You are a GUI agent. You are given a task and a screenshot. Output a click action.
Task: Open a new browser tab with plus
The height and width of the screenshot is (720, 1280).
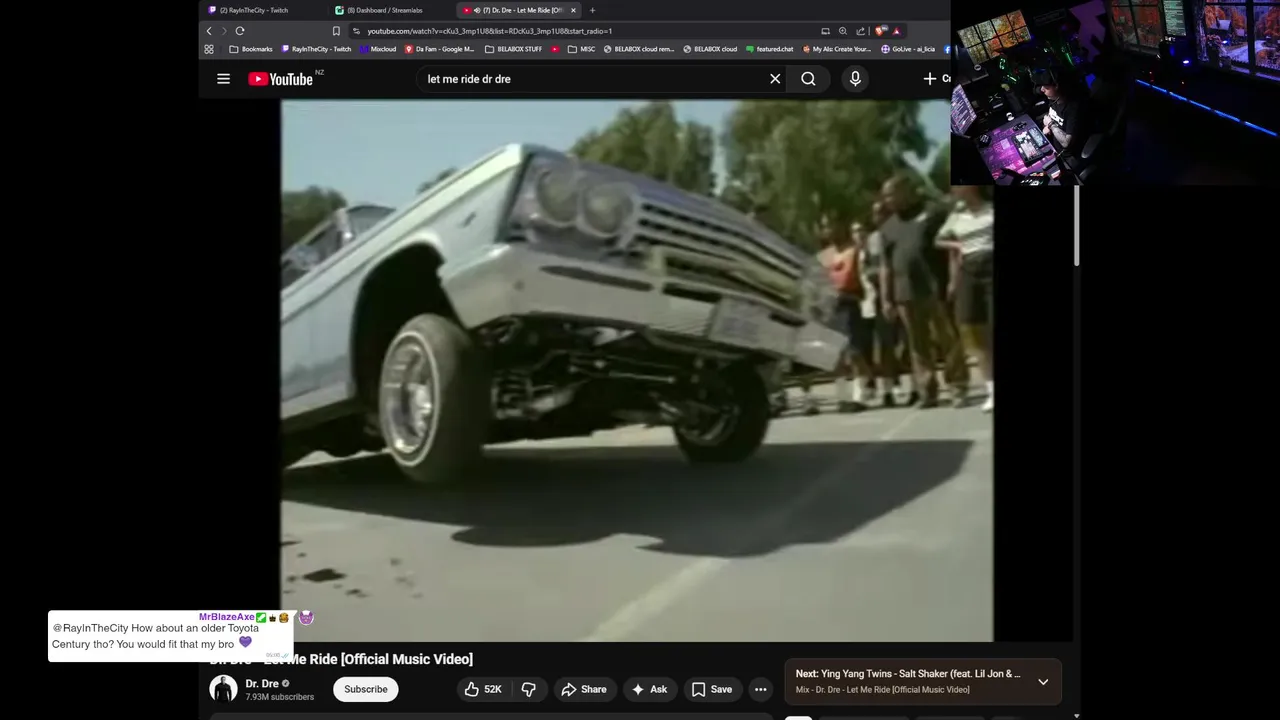[x=592, y=10]
